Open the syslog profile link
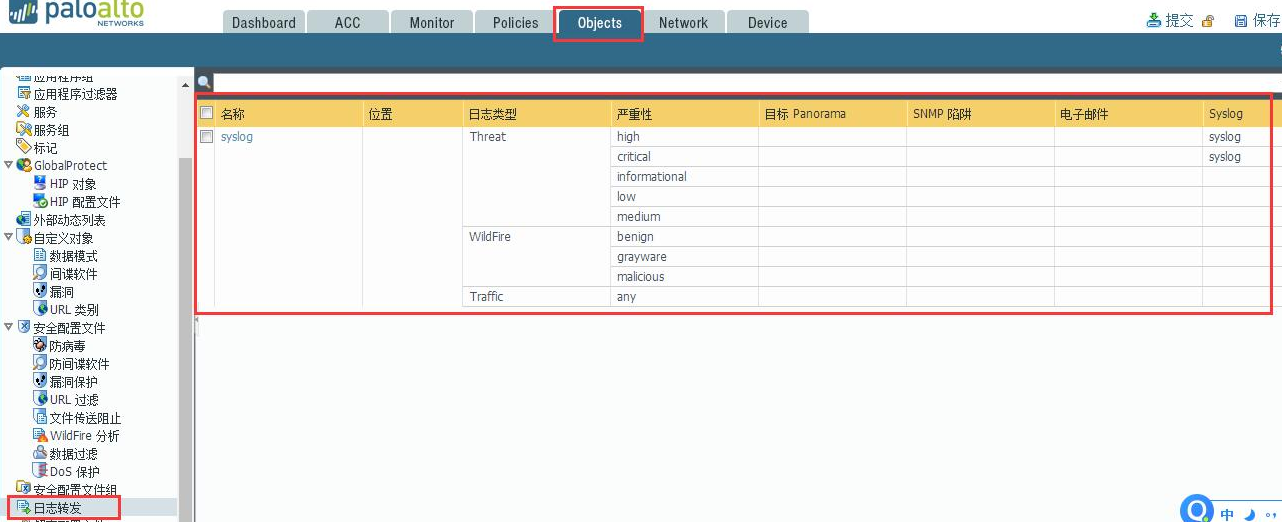 [237, 137]
